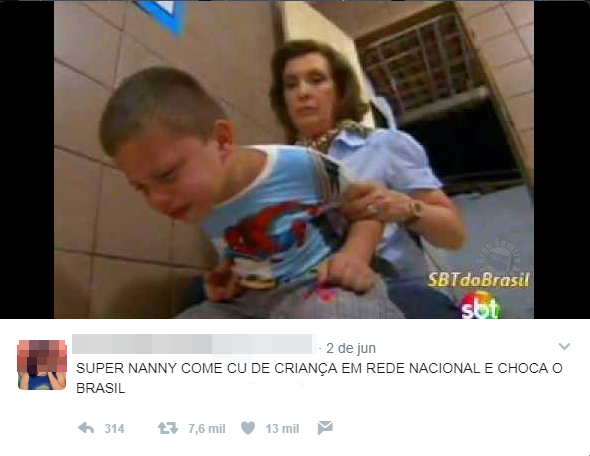The width and height of the screenshot is (590, 456).
Task: Click the envelope direct message icon
Action: pos(325,428)
